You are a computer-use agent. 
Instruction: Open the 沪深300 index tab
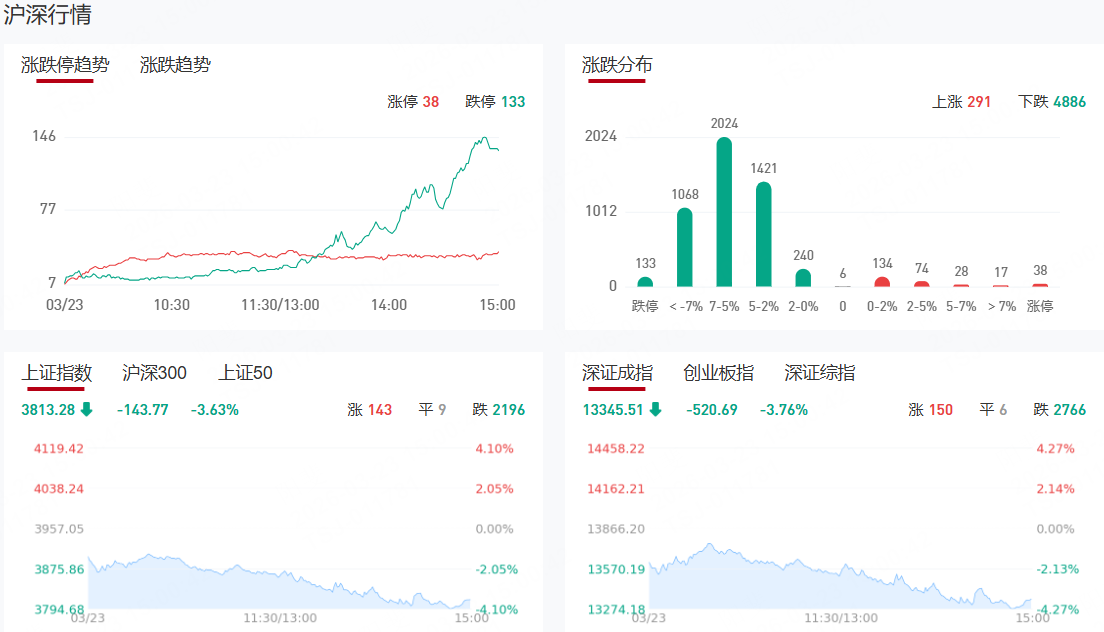coord(154,373)
